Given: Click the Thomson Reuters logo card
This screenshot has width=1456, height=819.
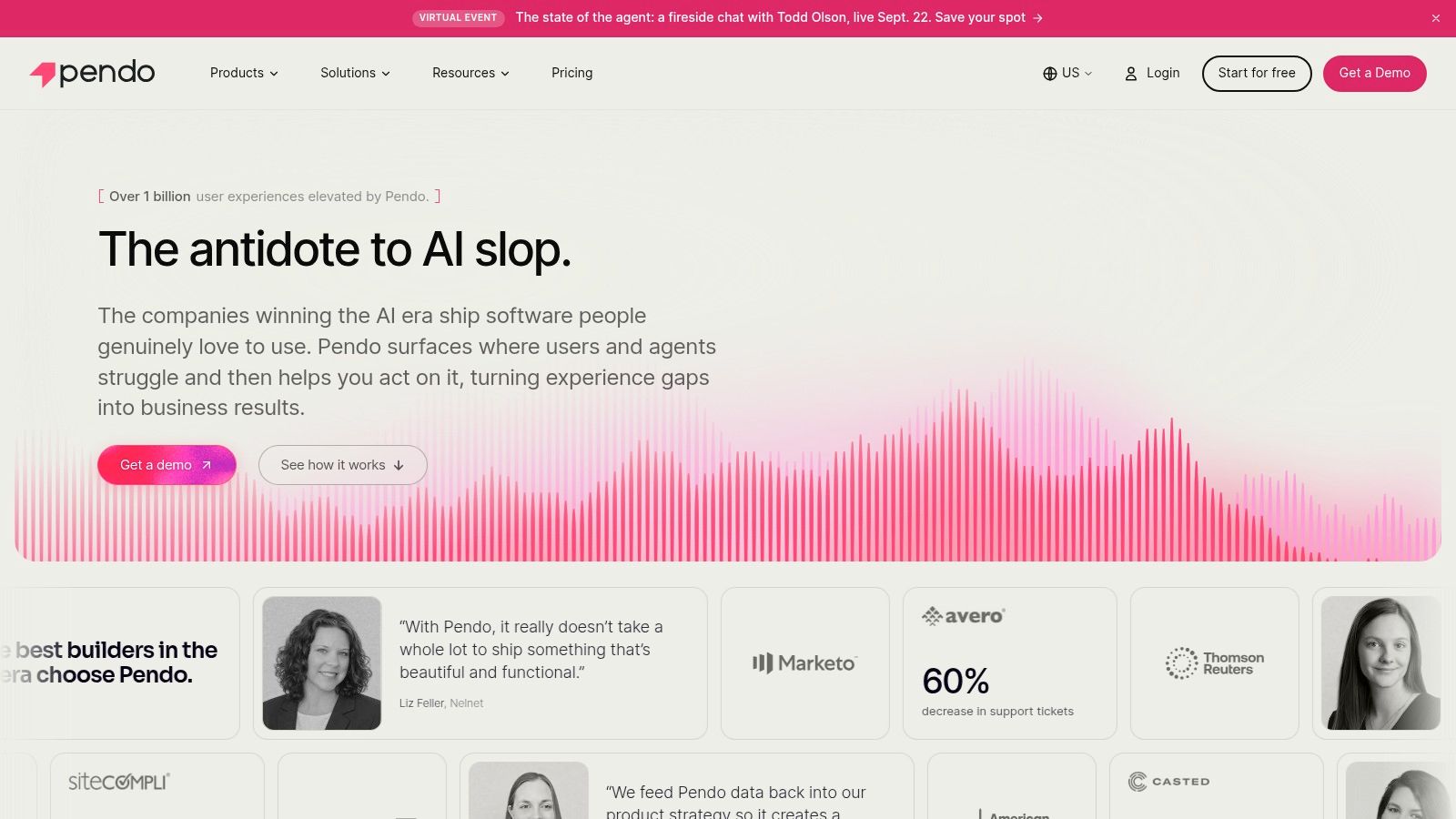Looking at the screenshot, I should click(1215, 663).
